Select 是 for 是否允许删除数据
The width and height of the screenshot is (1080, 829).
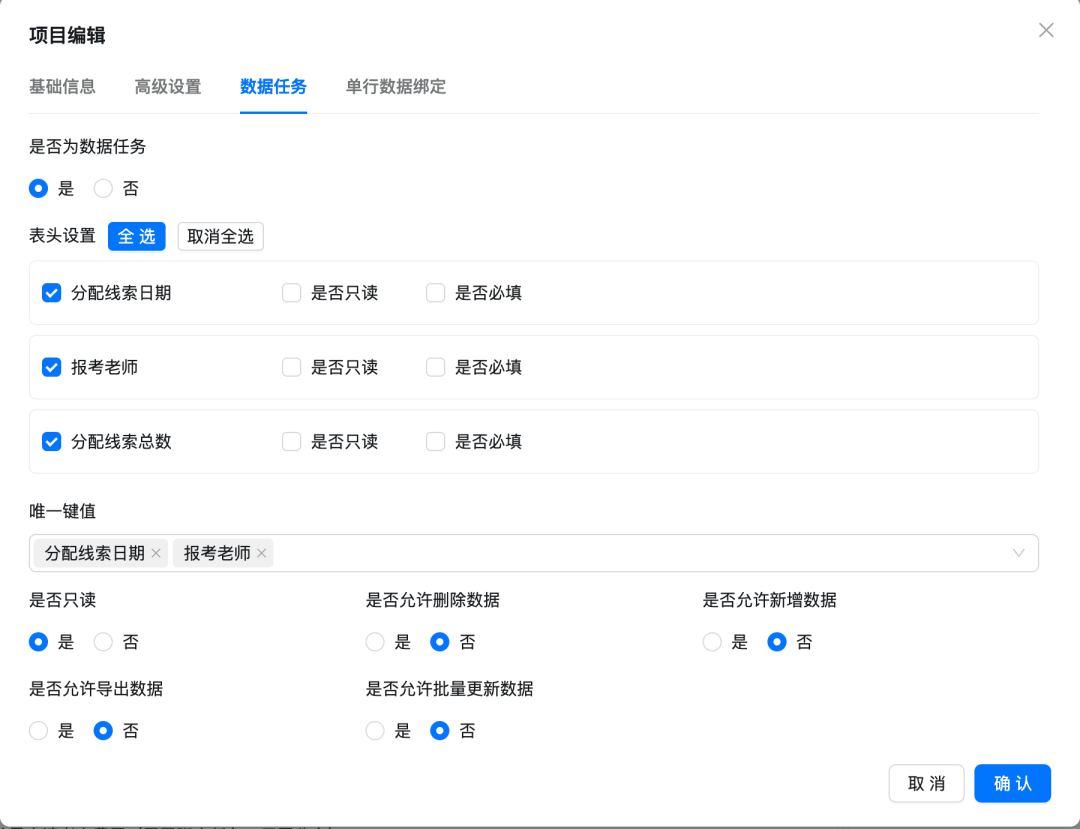click(375, 642)
